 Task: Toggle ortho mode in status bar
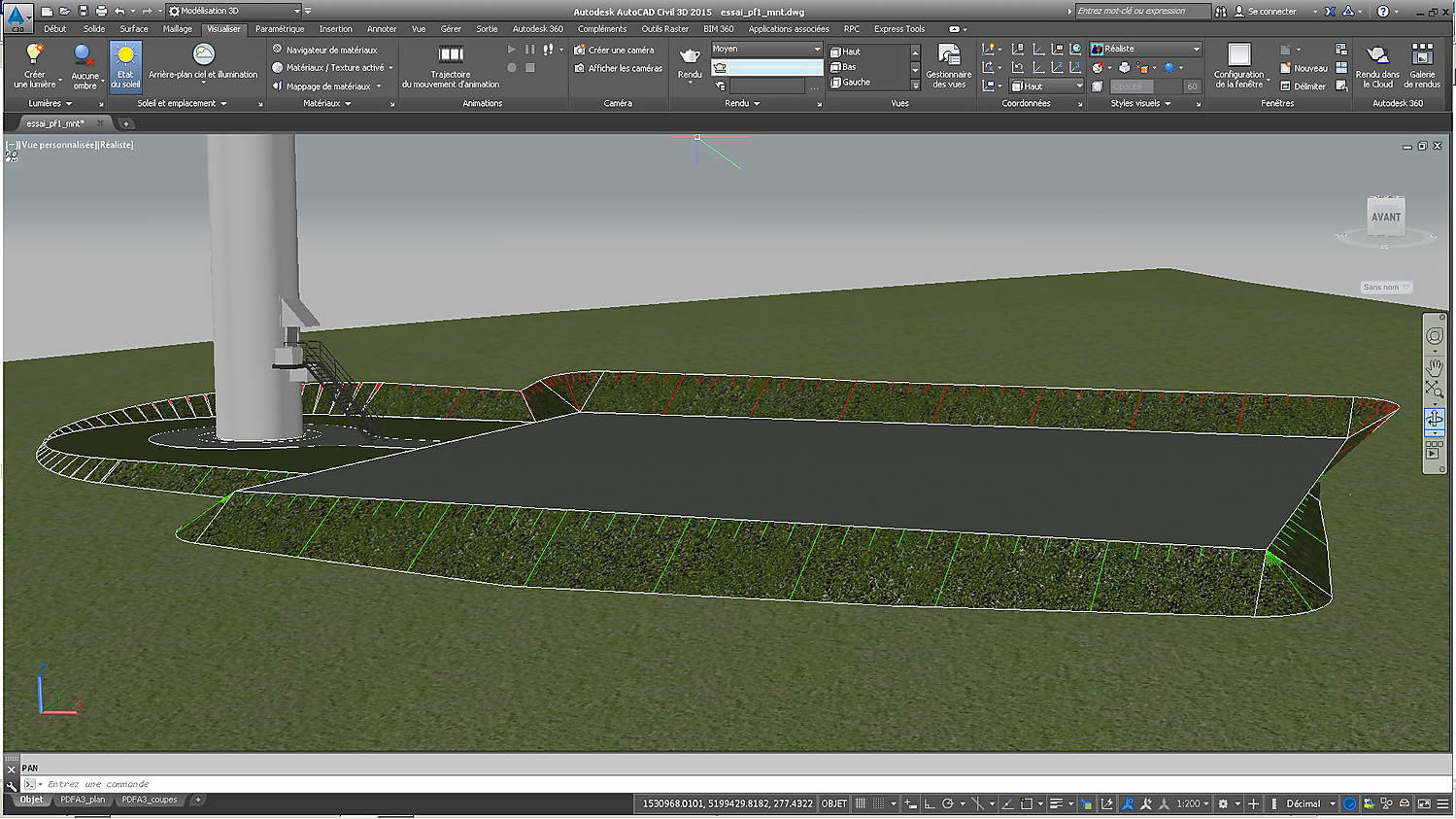[x=930, y=803]
